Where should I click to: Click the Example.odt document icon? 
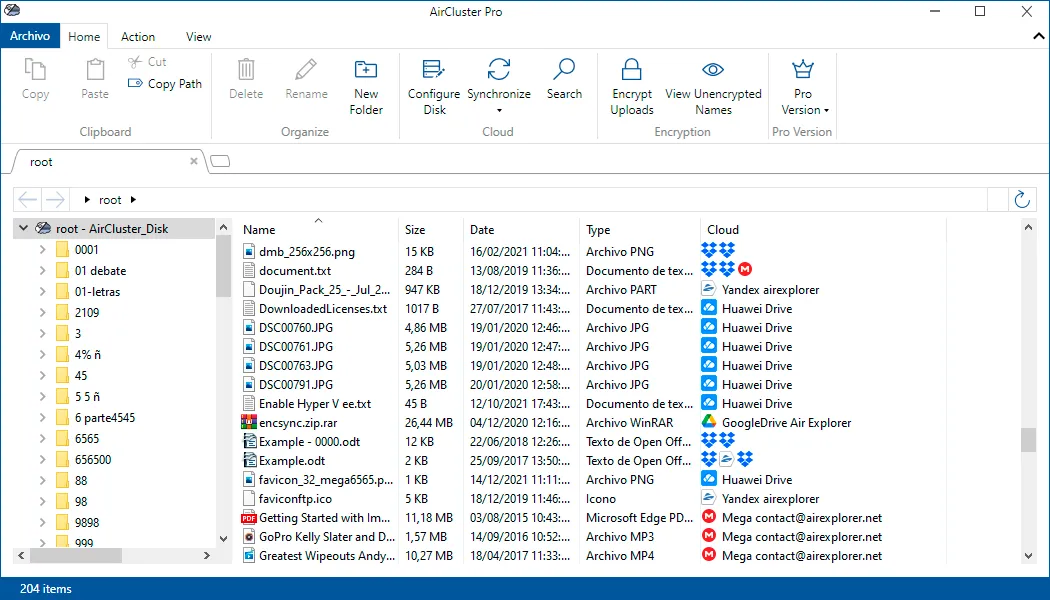pyautogui.click(x=248, y=461)
